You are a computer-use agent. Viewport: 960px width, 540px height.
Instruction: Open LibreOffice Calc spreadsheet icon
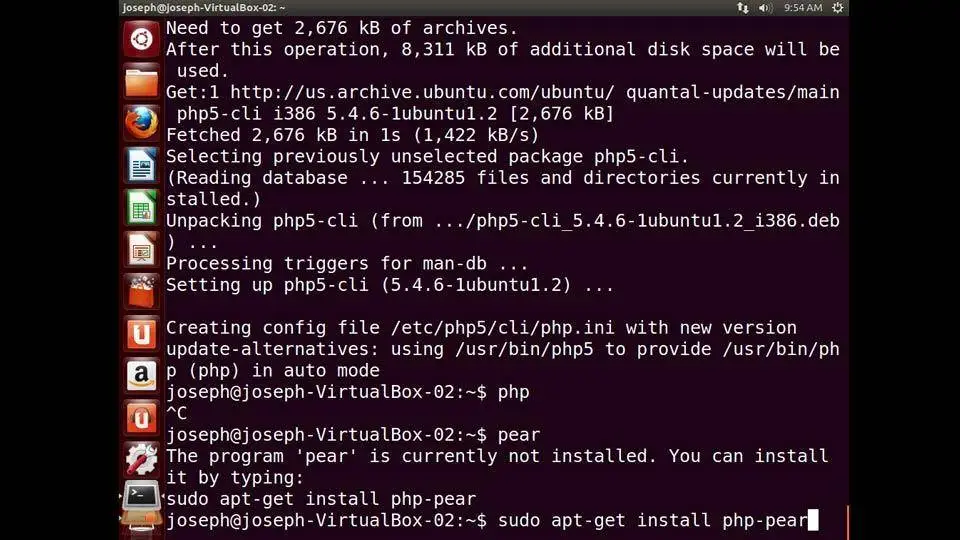tap(141, 208)
